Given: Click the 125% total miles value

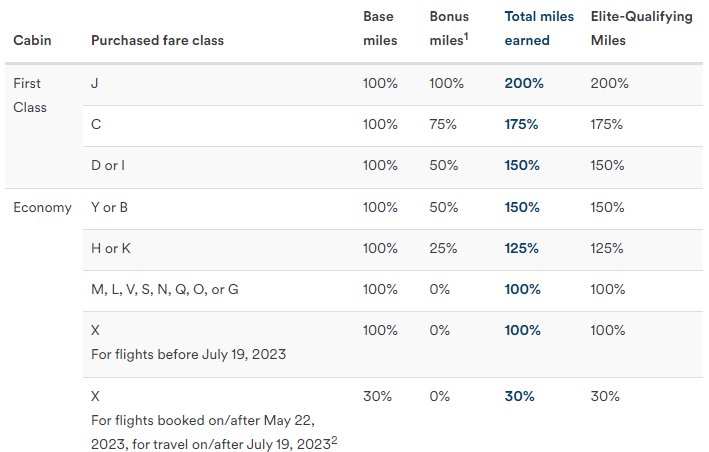Looking at the screenshot, I should pos(521,248).
